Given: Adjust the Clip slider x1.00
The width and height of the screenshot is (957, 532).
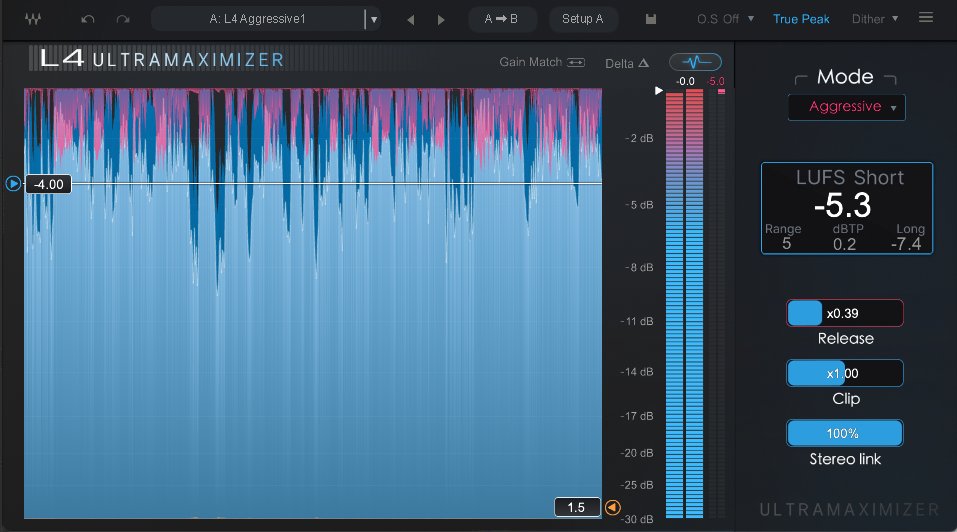Looking at the screenshot, I should 845,373.
